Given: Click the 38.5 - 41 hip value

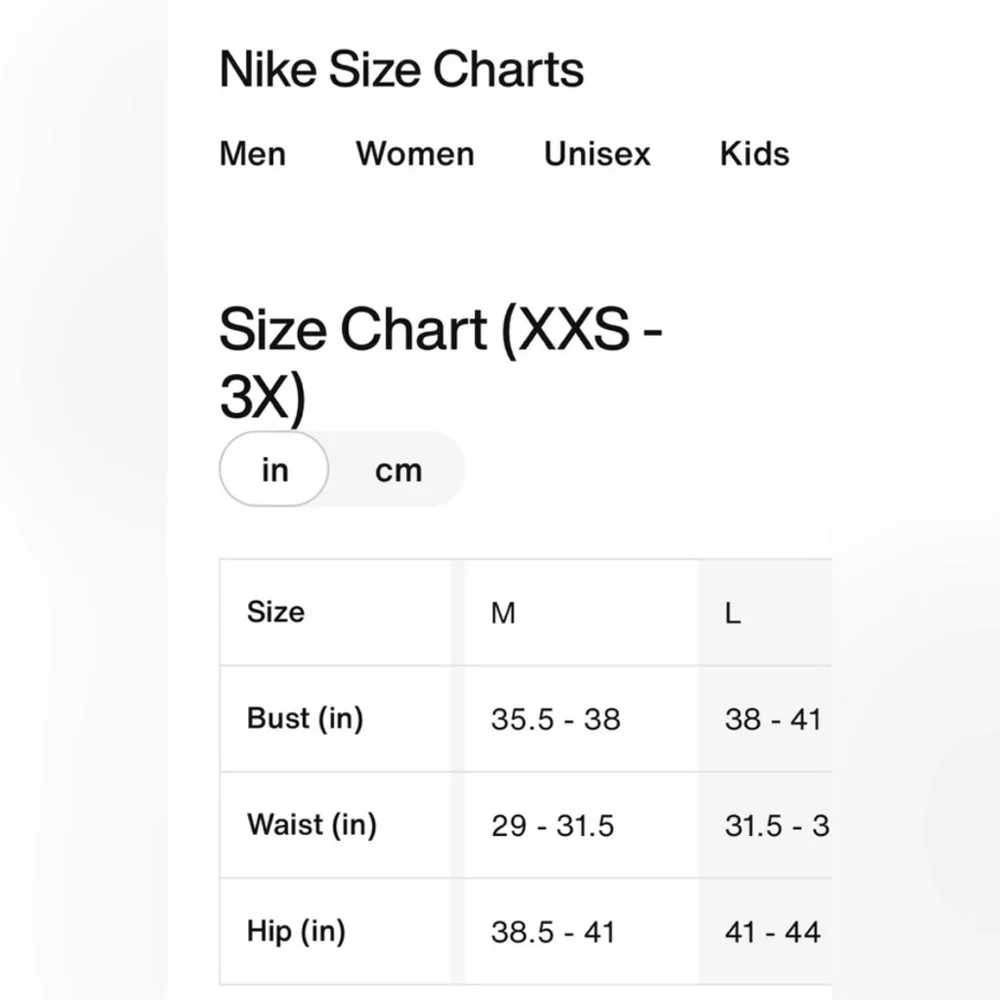Looking at the screenshot, I should click(x=553, y=932).
